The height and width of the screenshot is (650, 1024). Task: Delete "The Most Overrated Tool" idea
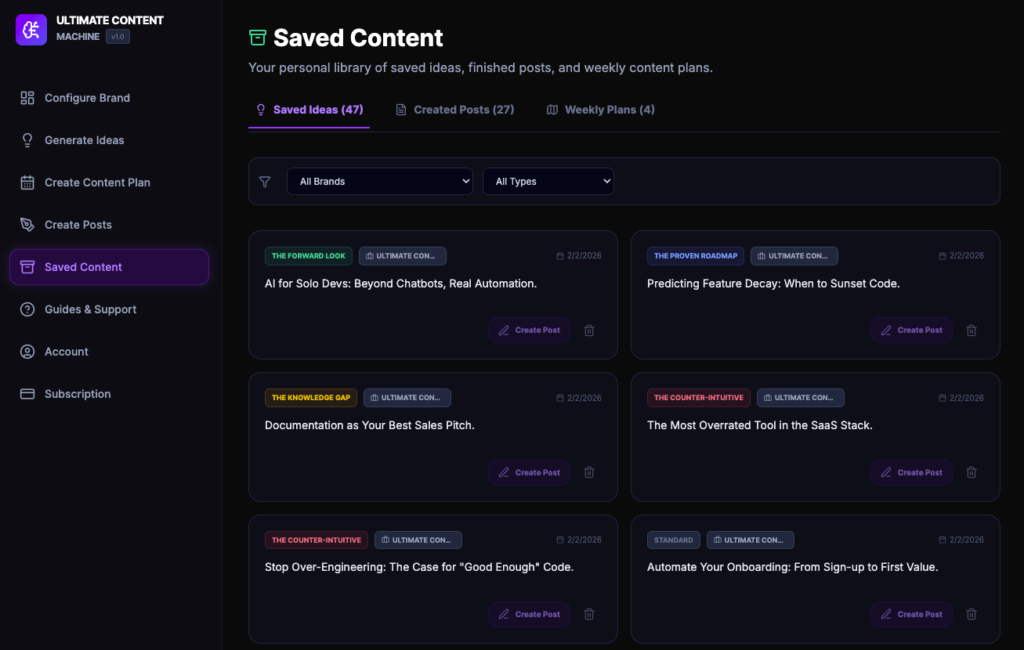click(971, 472)
